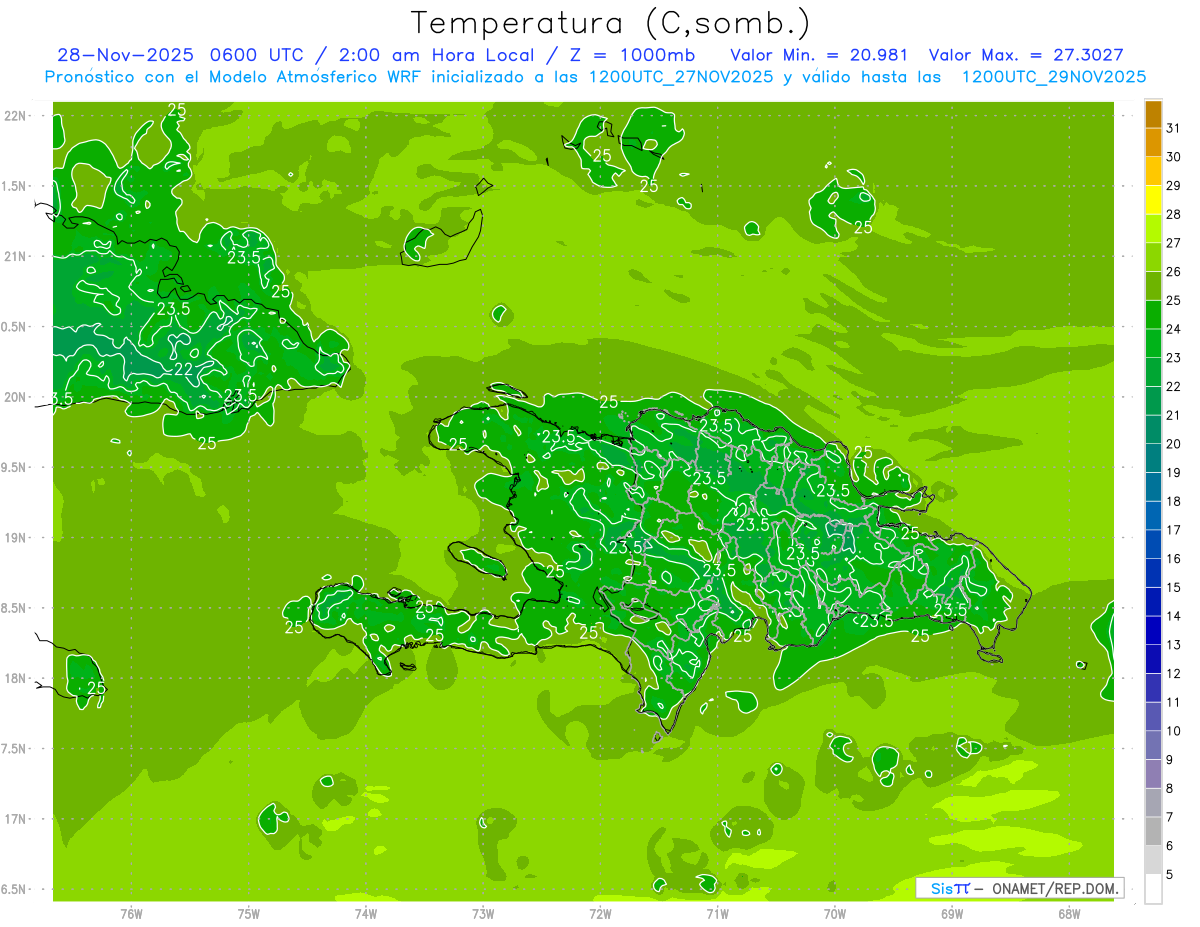This screenshot has width=1200, height=927.
Task: Pick the teal swatch between 19 and 20
Action: tap(1154, 458)
